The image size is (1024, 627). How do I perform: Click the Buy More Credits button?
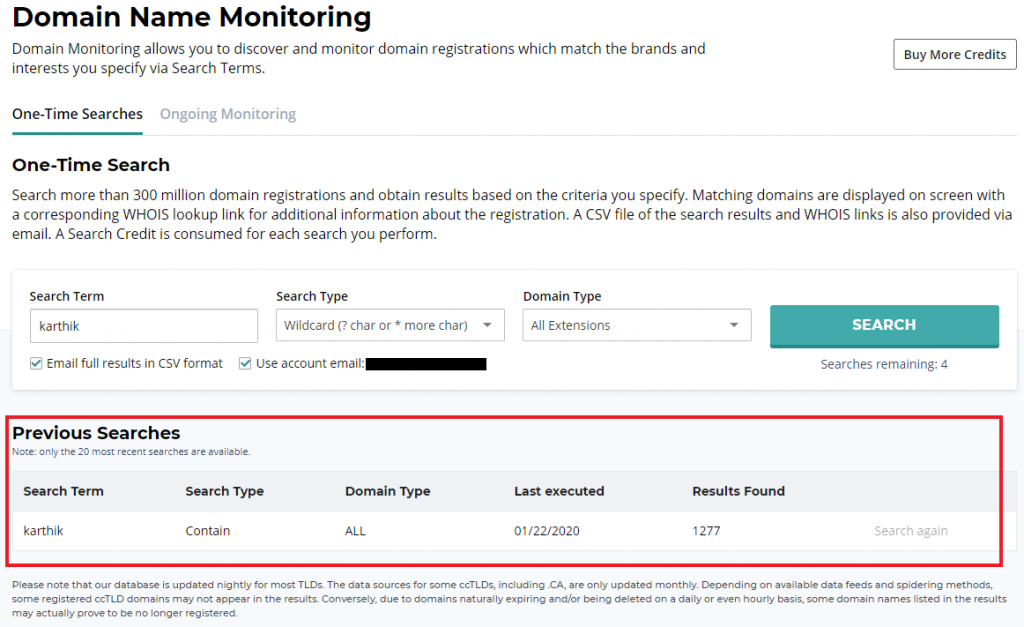(955, 54)
